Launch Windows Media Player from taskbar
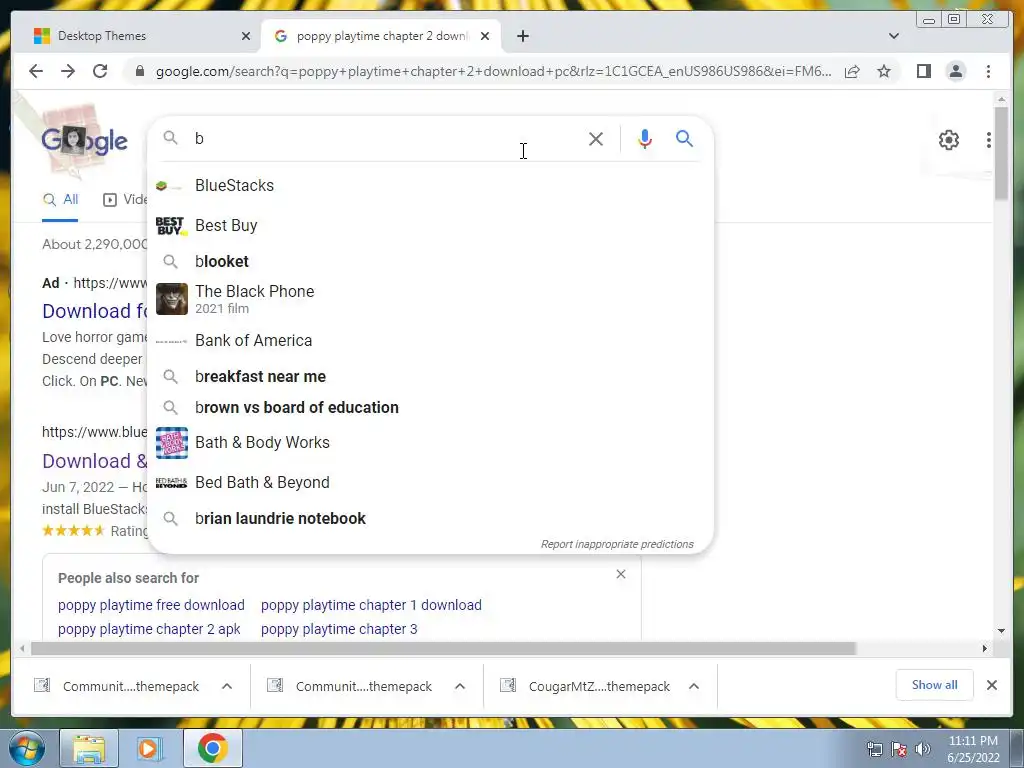The image size is (1024, 768). [150, 748]
